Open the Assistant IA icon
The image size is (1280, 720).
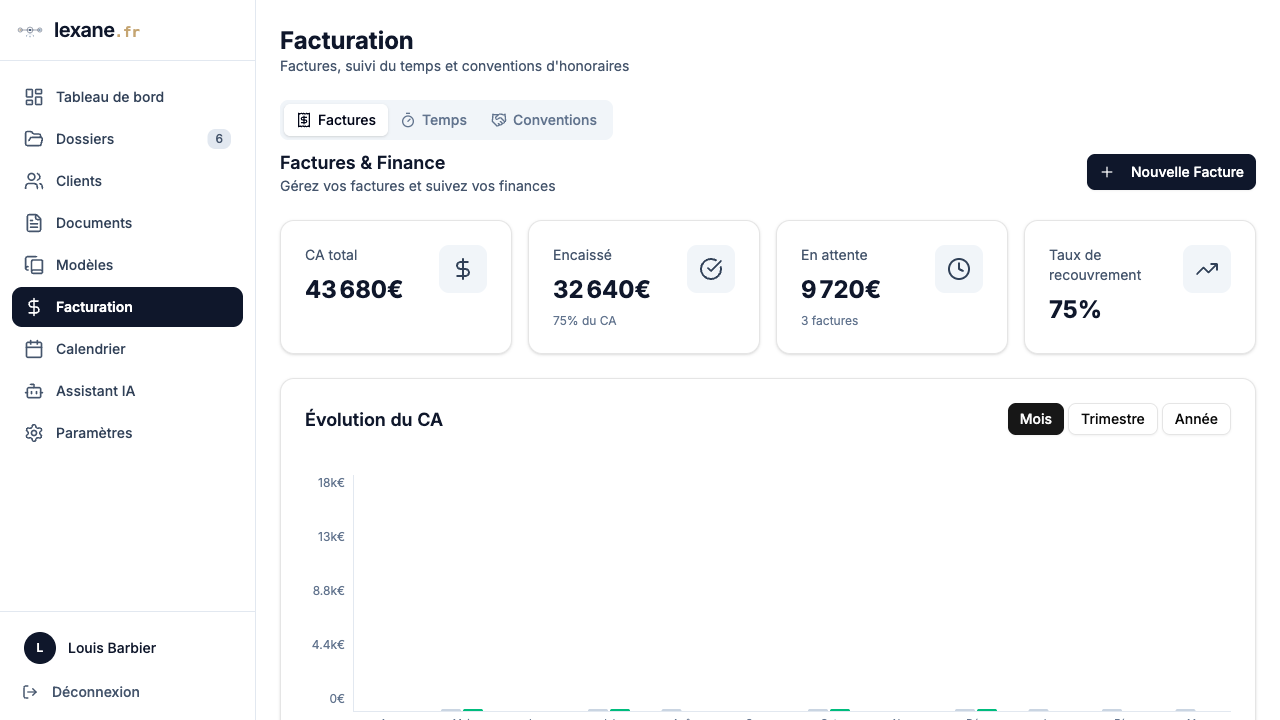pyautogui.click(x=32, y=390)
